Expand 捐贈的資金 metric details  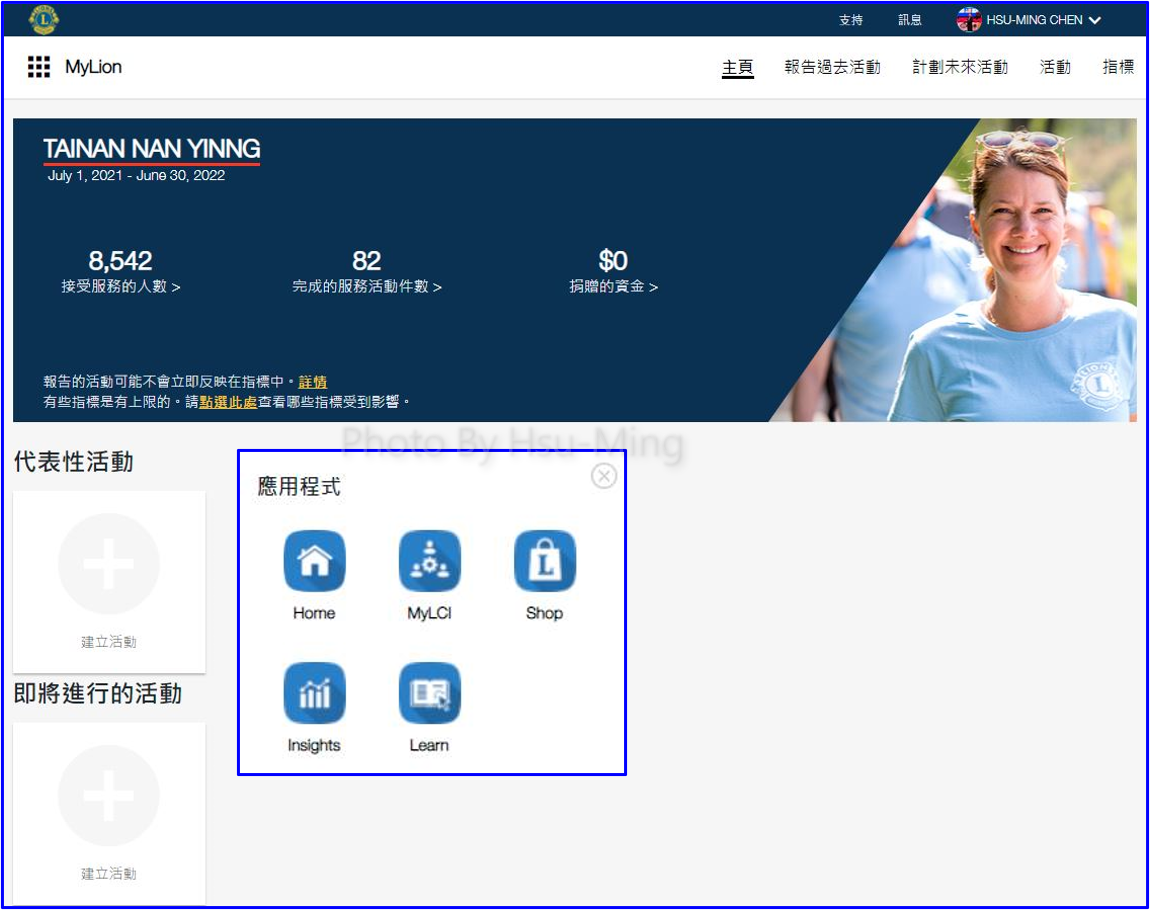coord(613,287)
